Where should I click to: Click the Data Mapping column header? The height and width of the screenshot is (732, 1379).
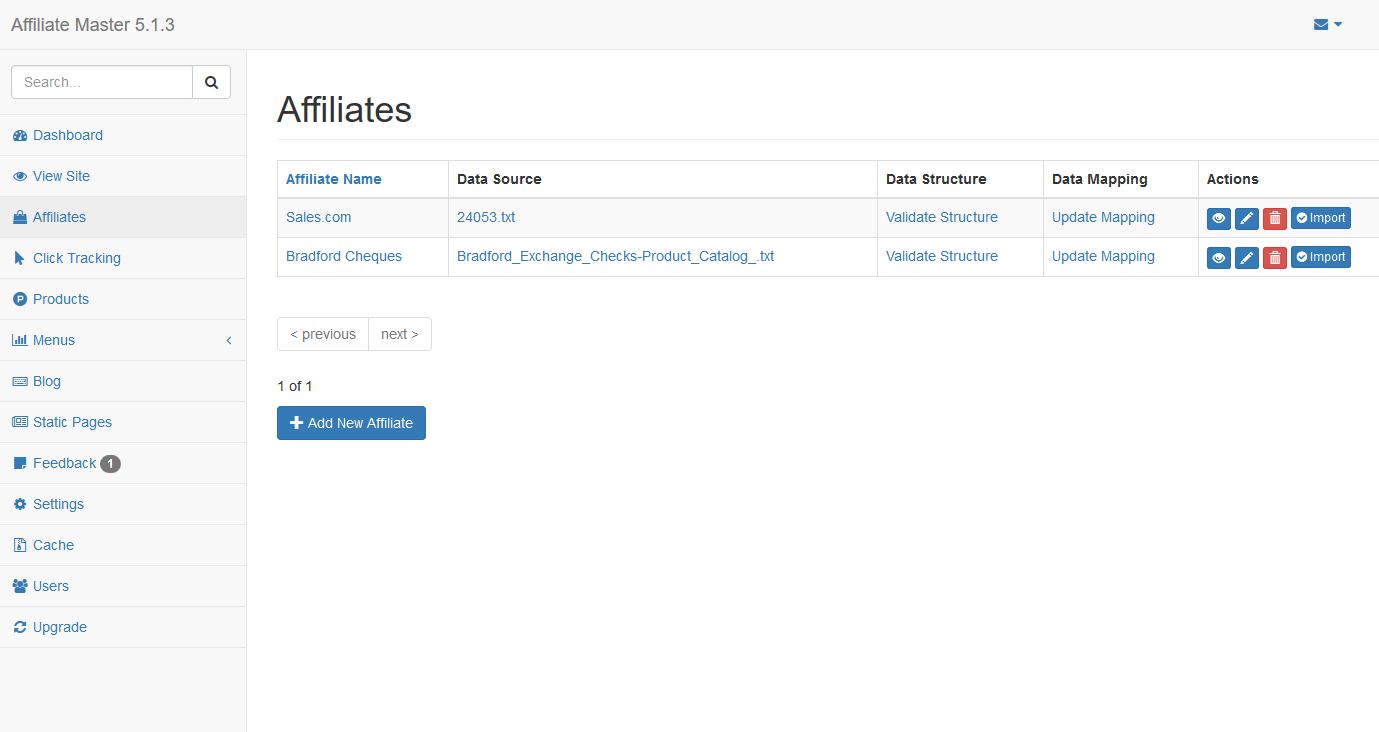click(1100, 179)
